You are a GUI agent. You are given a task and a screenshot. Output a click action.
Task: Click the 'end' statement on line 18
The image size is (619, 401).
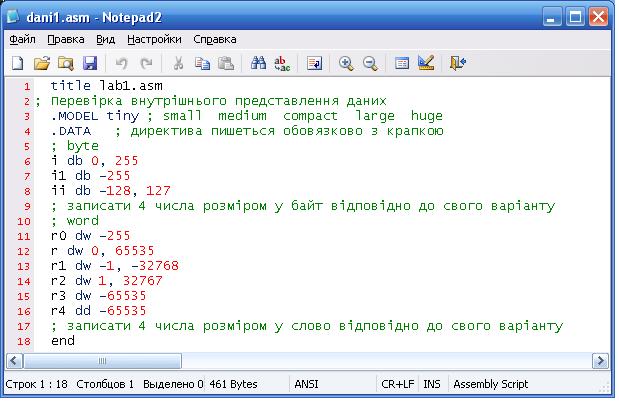(63, 341)
